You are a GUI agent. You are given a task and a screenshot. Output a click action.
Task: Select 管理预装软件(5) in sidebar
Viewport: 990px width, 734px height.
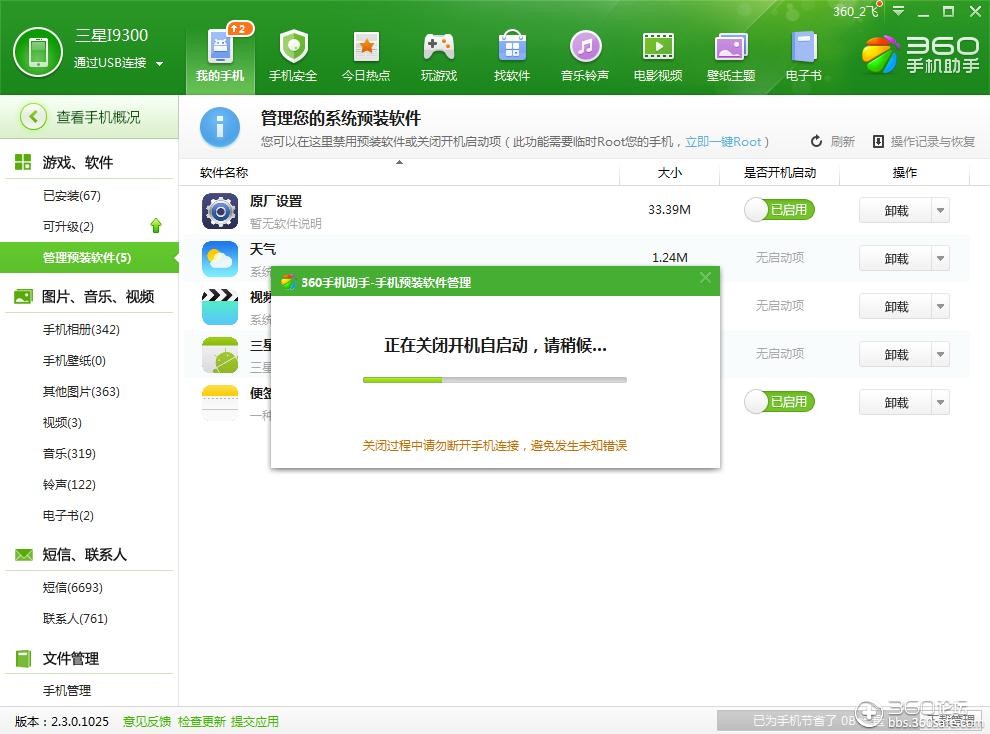[x=89, y=257]
